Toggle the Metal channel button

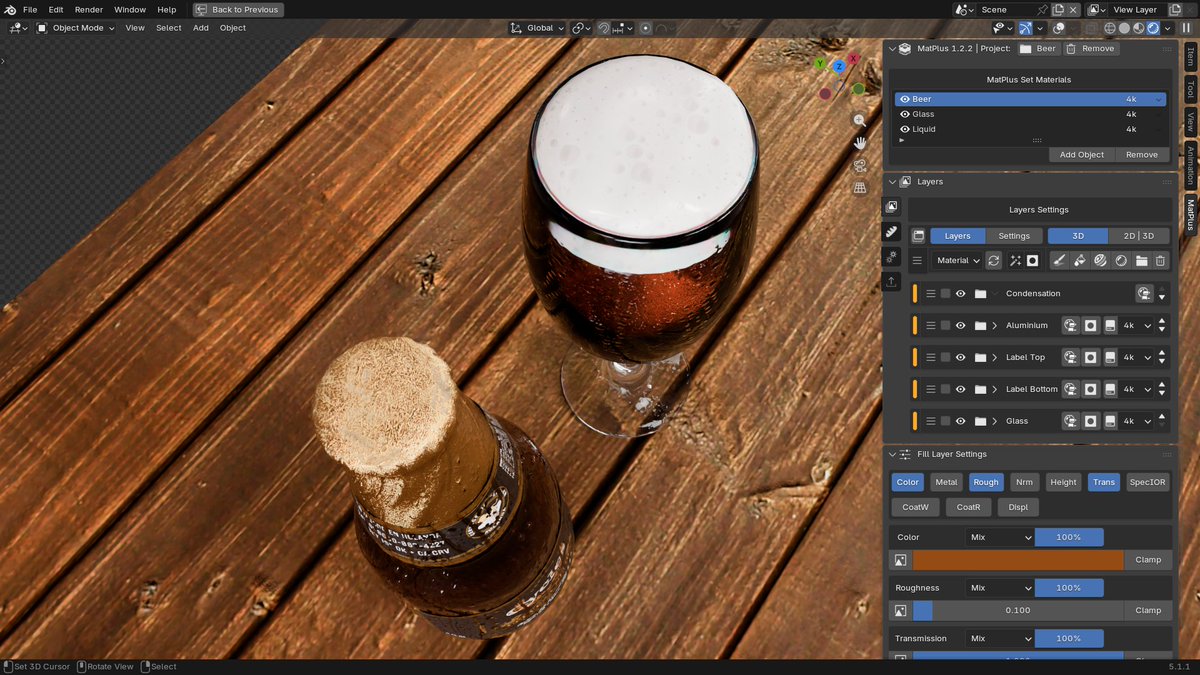pyautogui.click(x=946, y=482)
